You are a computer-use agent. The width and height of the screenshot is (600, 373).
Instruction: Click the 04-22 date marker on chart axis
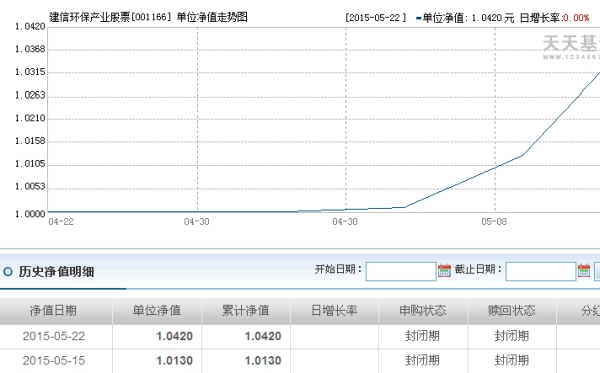(x=61, y=222)
